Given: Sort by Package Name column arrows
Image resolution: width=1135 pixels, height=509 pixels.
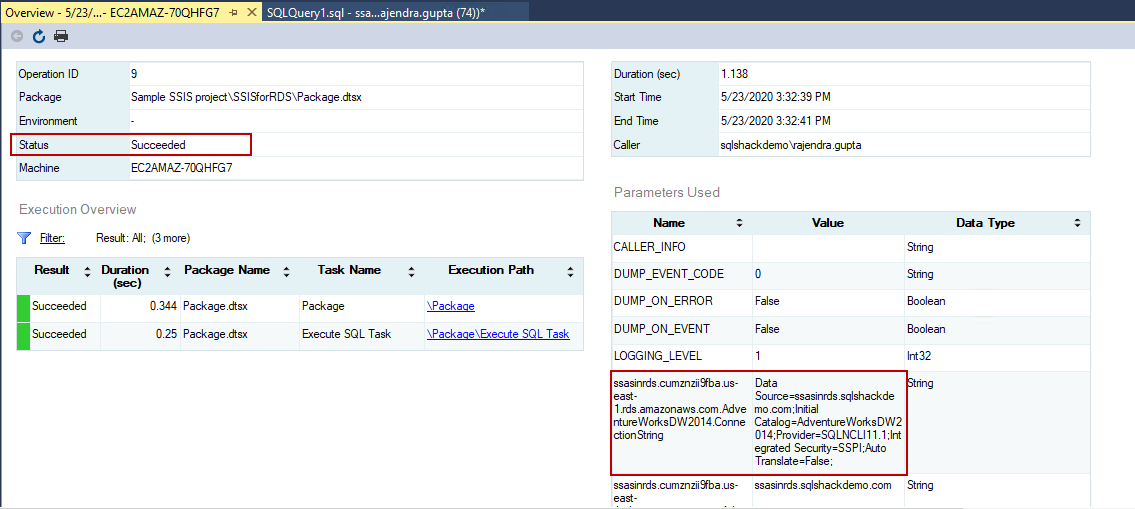Looking at the screenshot, I should pos(287,272).
